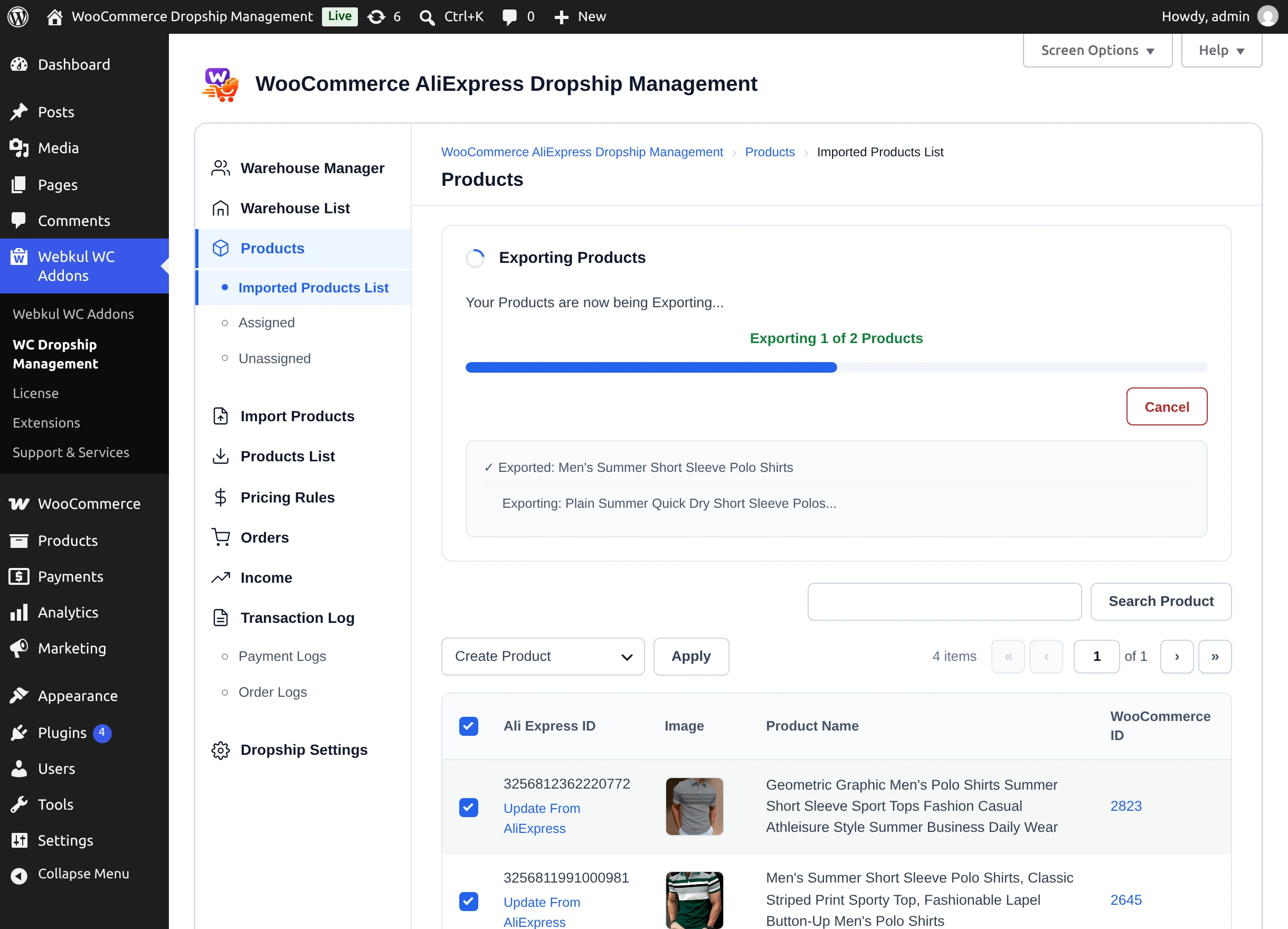
Task: Click Update From AliExpress for 3256812362220772
Action: click(542, 818)
